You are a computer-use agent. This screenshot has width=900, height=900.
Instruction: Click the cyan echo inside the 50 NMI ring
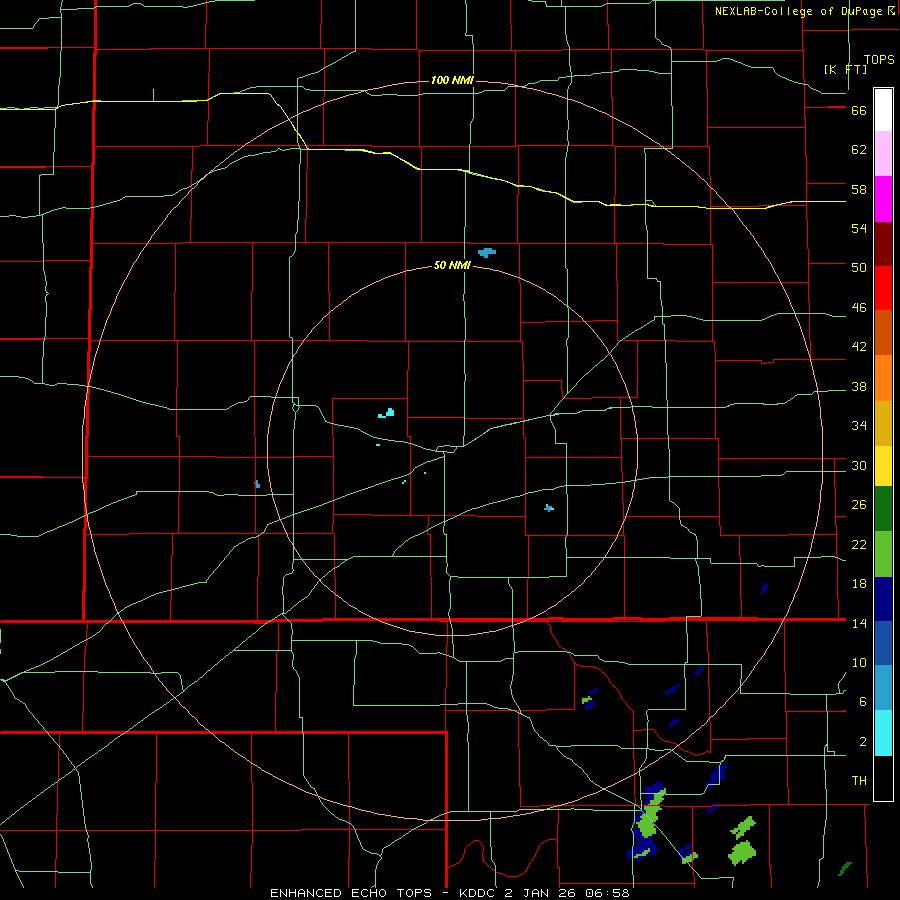(x=386, y=413)
